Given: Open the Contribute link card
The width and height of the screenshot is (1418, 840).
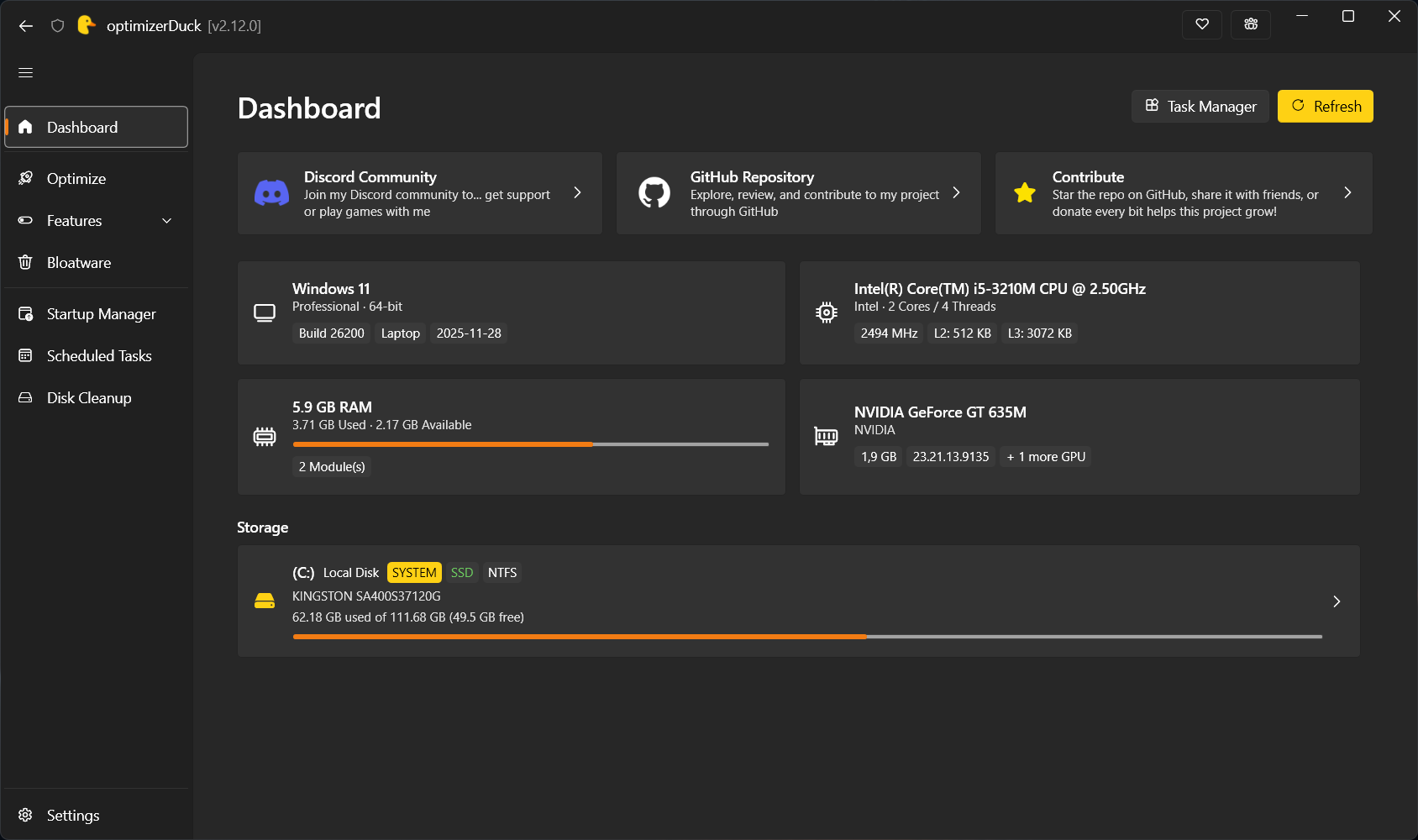Looking at the screenshot, I should [1184, 193].
